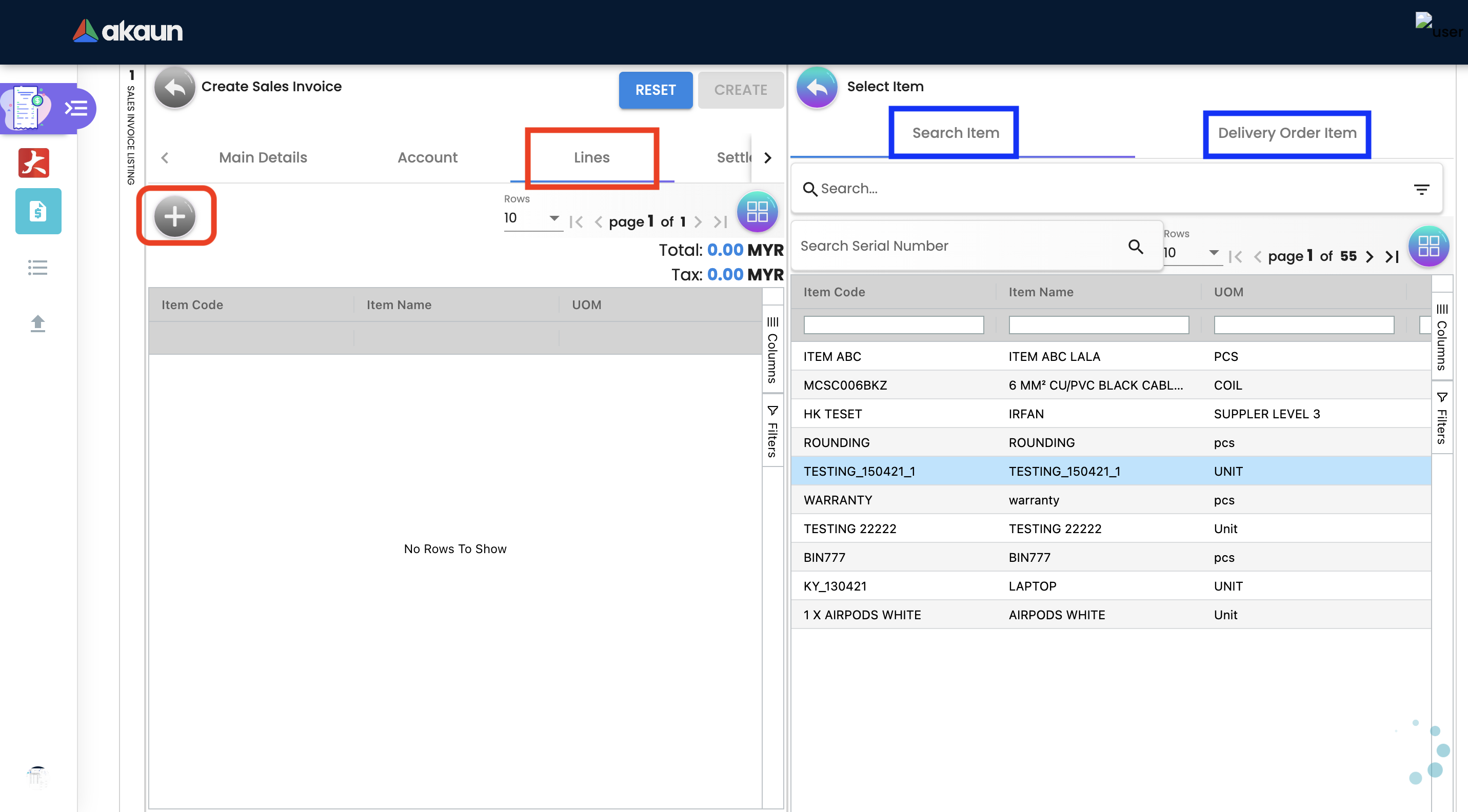This screenshot has width=1468, height=812.
Task: Click the plus add line button
Action: 175,216
